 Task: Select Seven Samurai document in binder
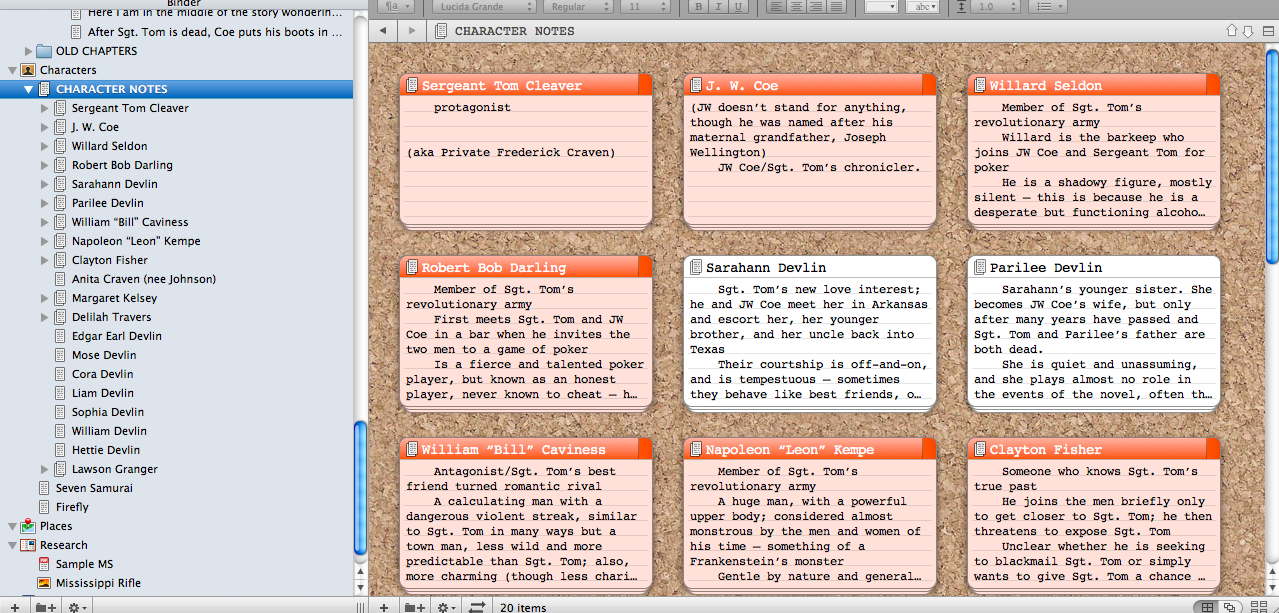[x=93, y=488]
